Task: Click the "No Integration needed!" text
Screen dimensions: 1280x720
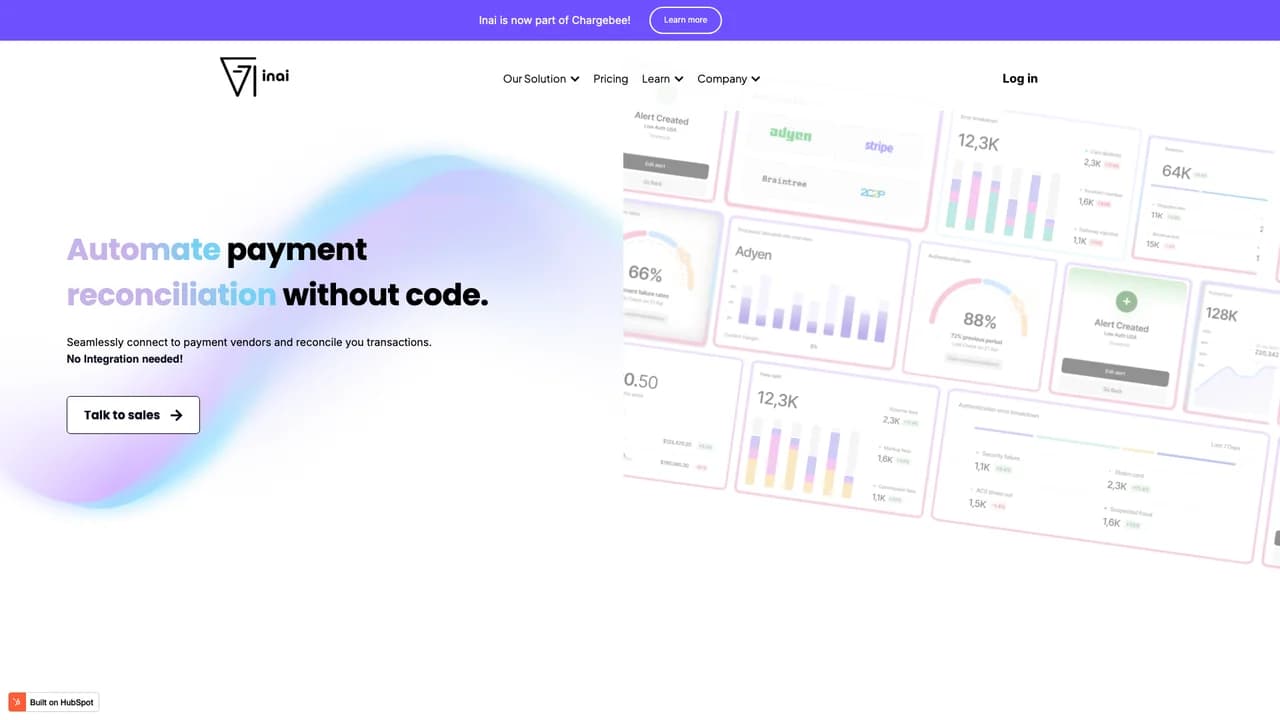Action: click(125, 359)
